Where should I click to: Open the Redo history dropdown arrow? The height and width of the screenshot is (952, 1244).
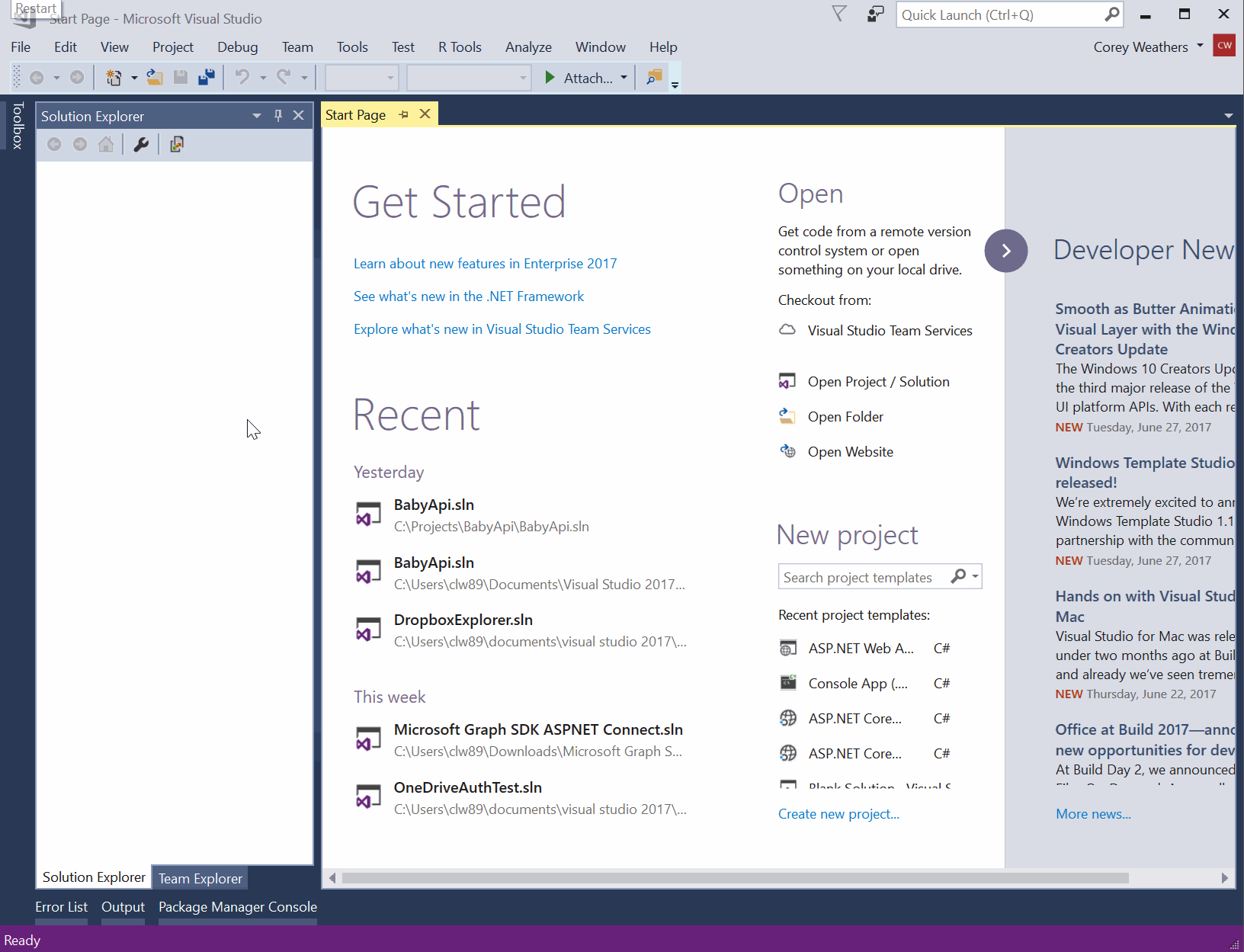(x=304, y=77)
